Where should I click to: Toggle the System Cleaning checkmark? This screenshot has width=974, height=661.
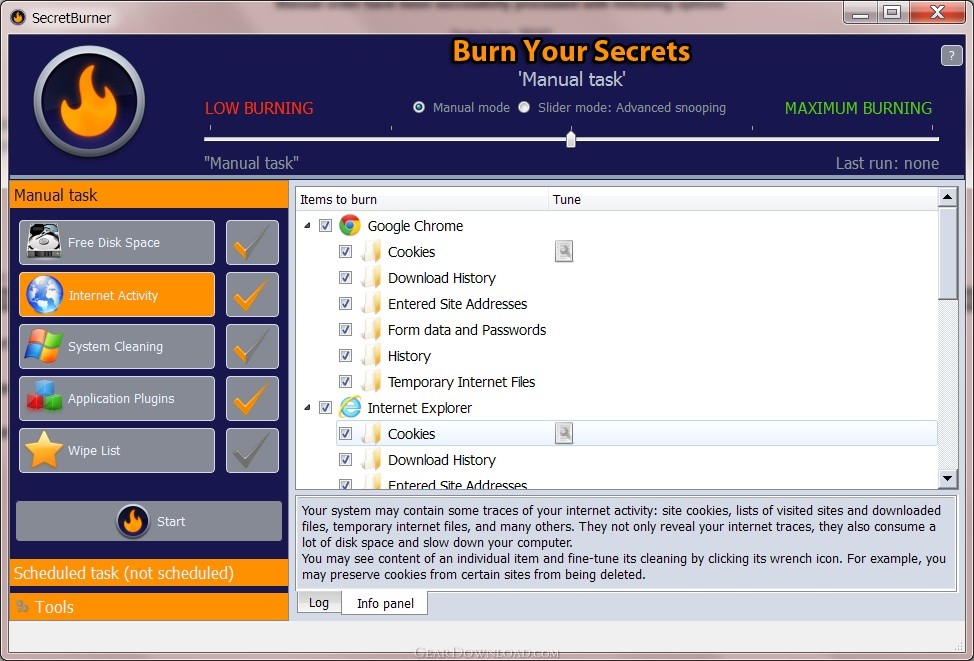click(252, 347)
